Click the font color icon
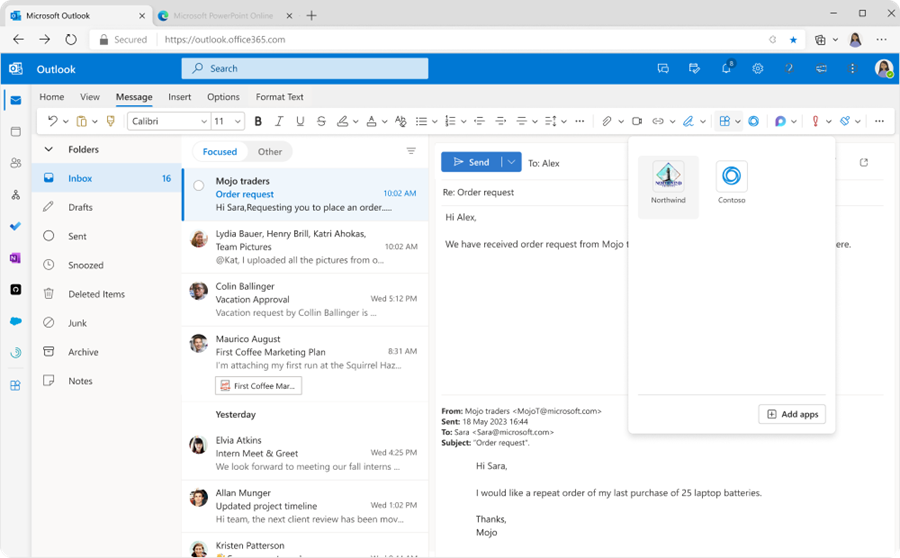This screenshot has width=900, height=558. [x=371, y=121]
